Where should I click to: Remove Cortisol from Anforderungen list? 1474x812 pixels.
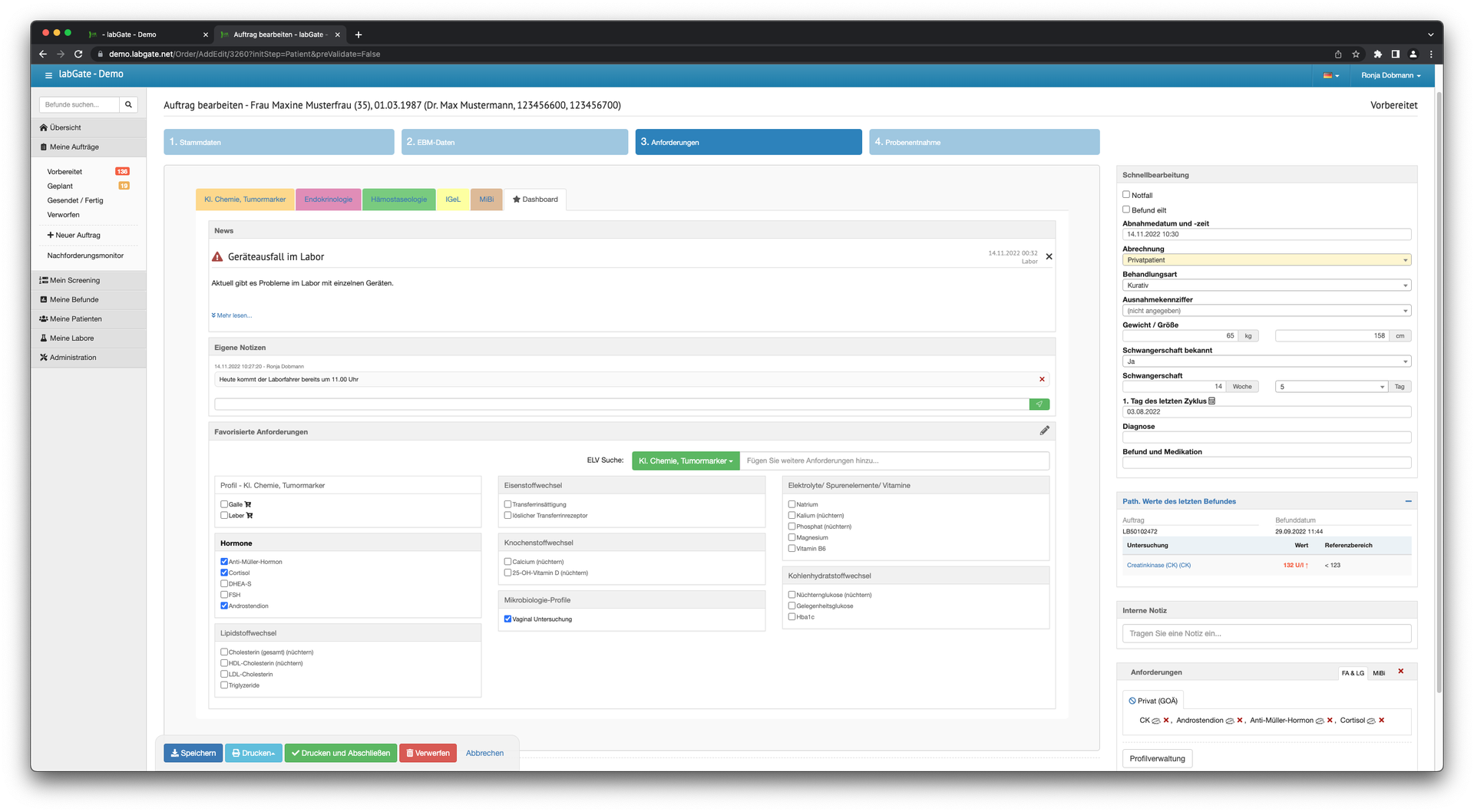(x=1381, y=721)
